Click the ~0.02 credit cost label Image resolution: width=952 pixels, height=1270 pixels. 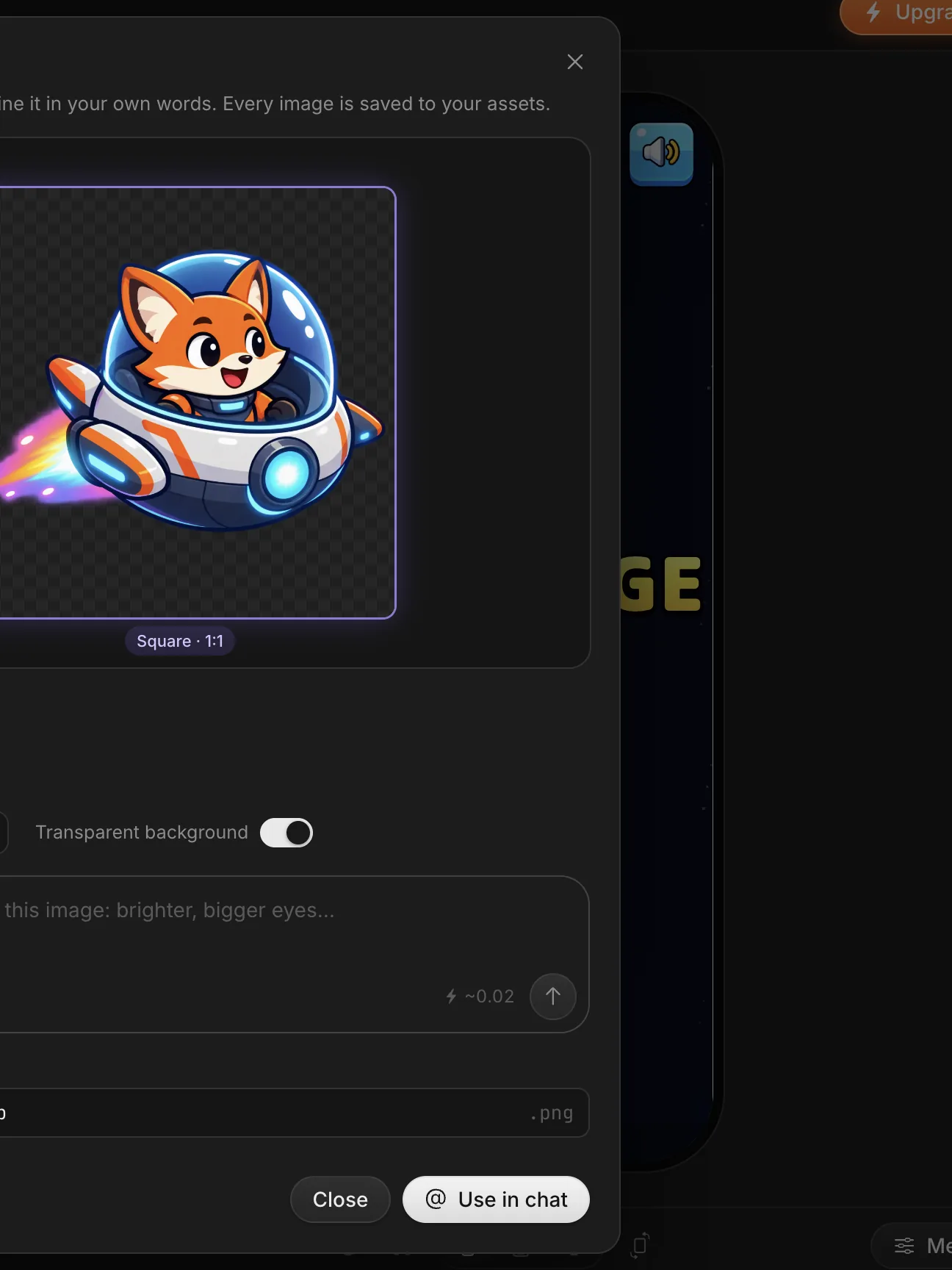point(480,997)
